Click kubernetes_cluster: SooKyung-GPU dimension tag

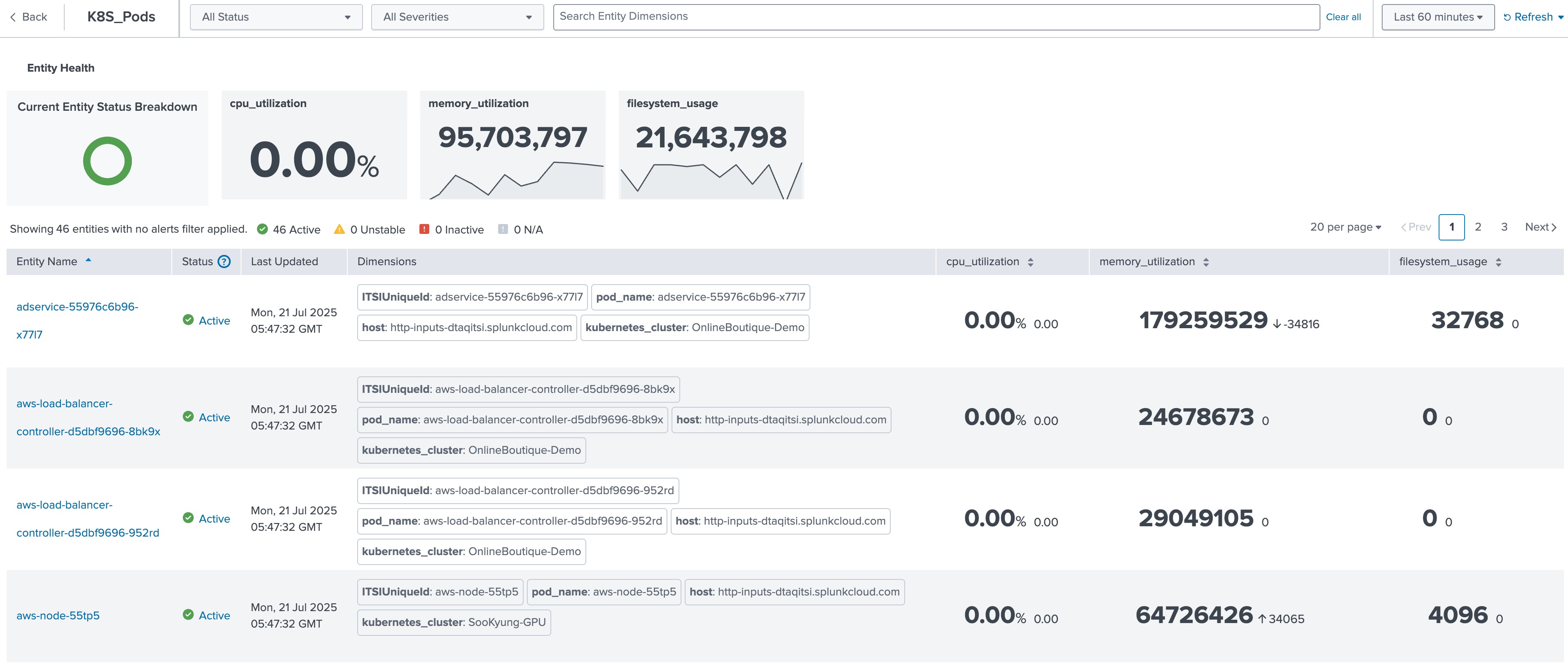tap(454, 622)
